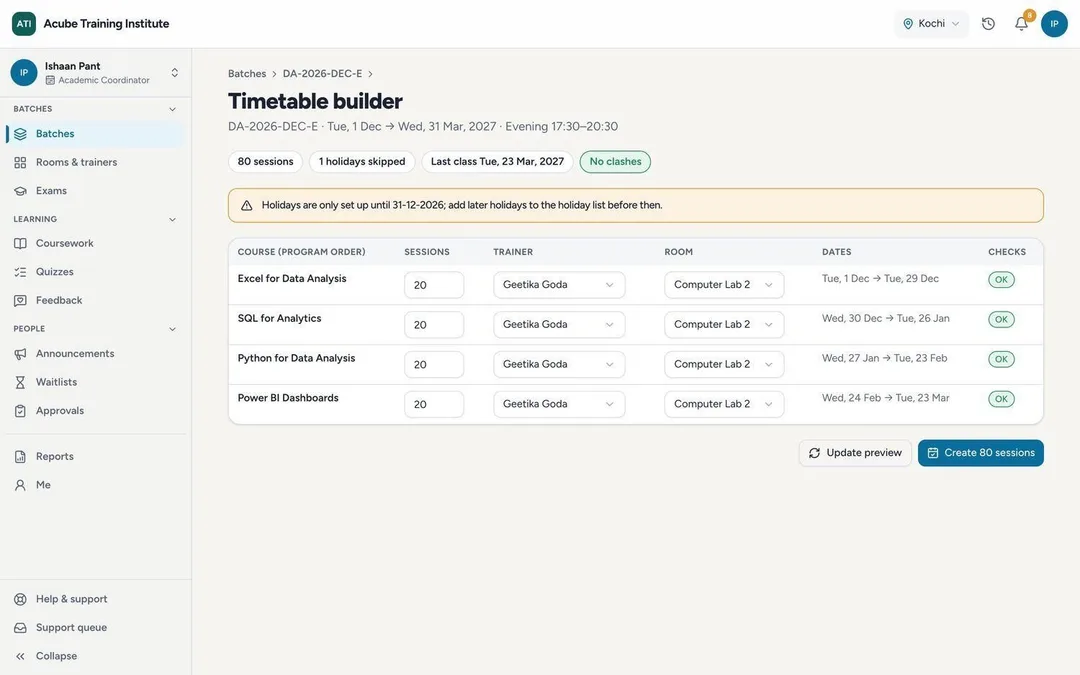Viewport: 1080px width, 675px height.
Task: Click the Me person icon
Action: click(x=20, y=485)
